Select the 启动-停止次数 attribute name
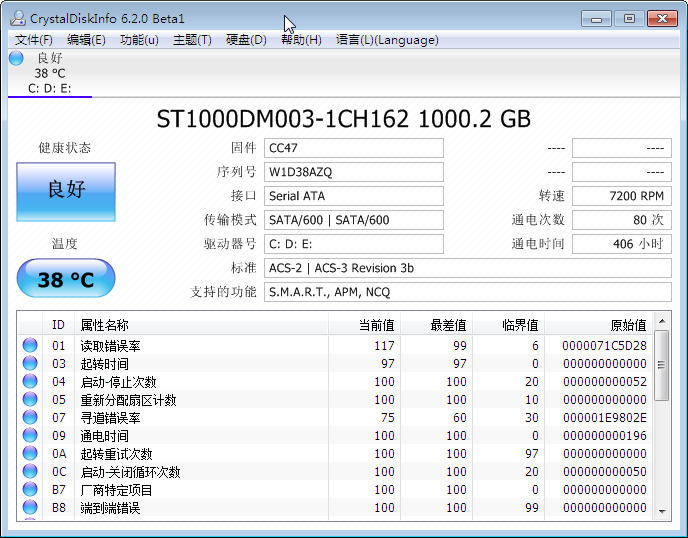Viewport: 688px width, 538px height. coord(118,382)
